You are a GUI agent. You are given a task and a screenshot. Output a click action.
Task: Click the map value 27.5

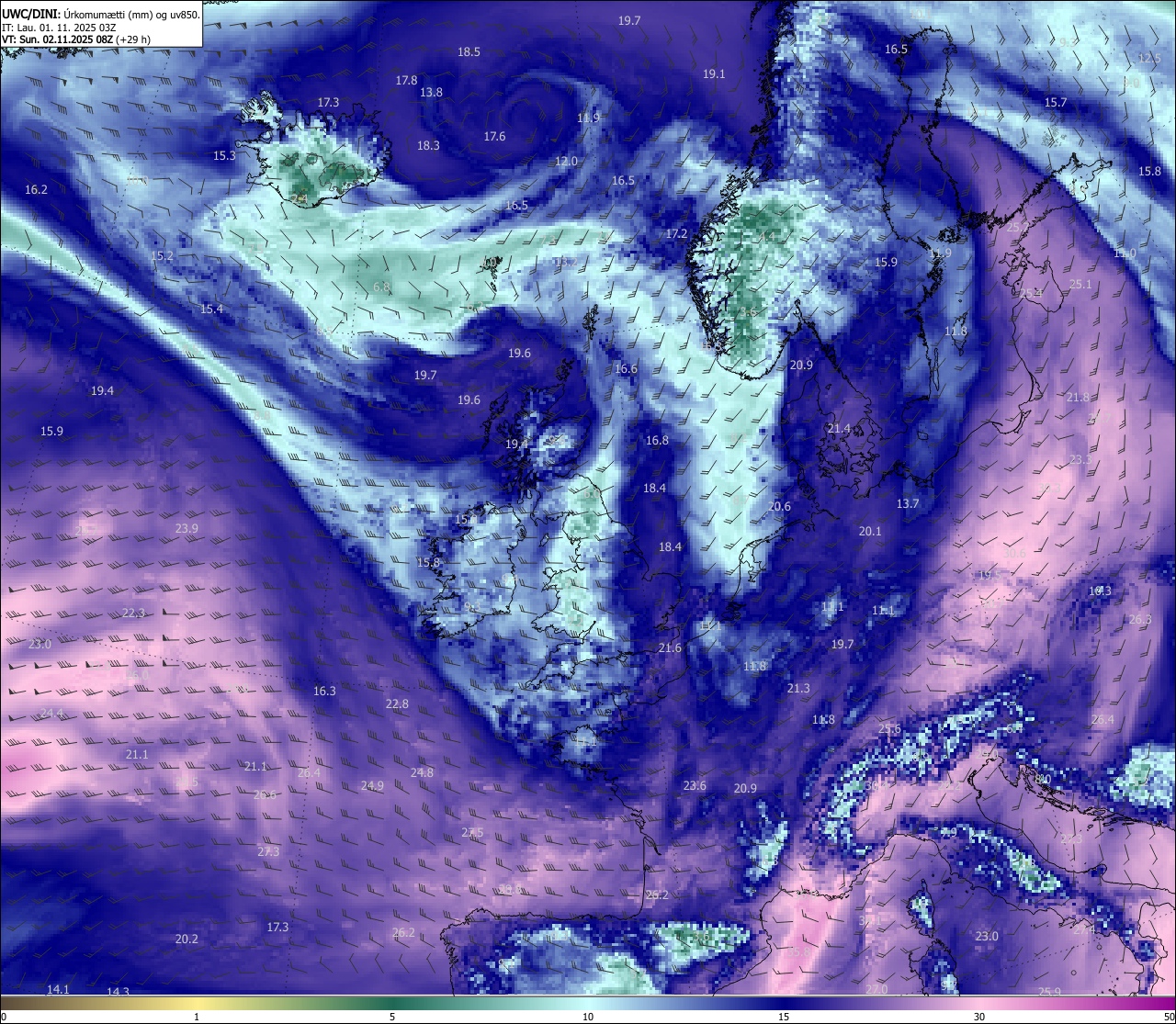point(472,833)
